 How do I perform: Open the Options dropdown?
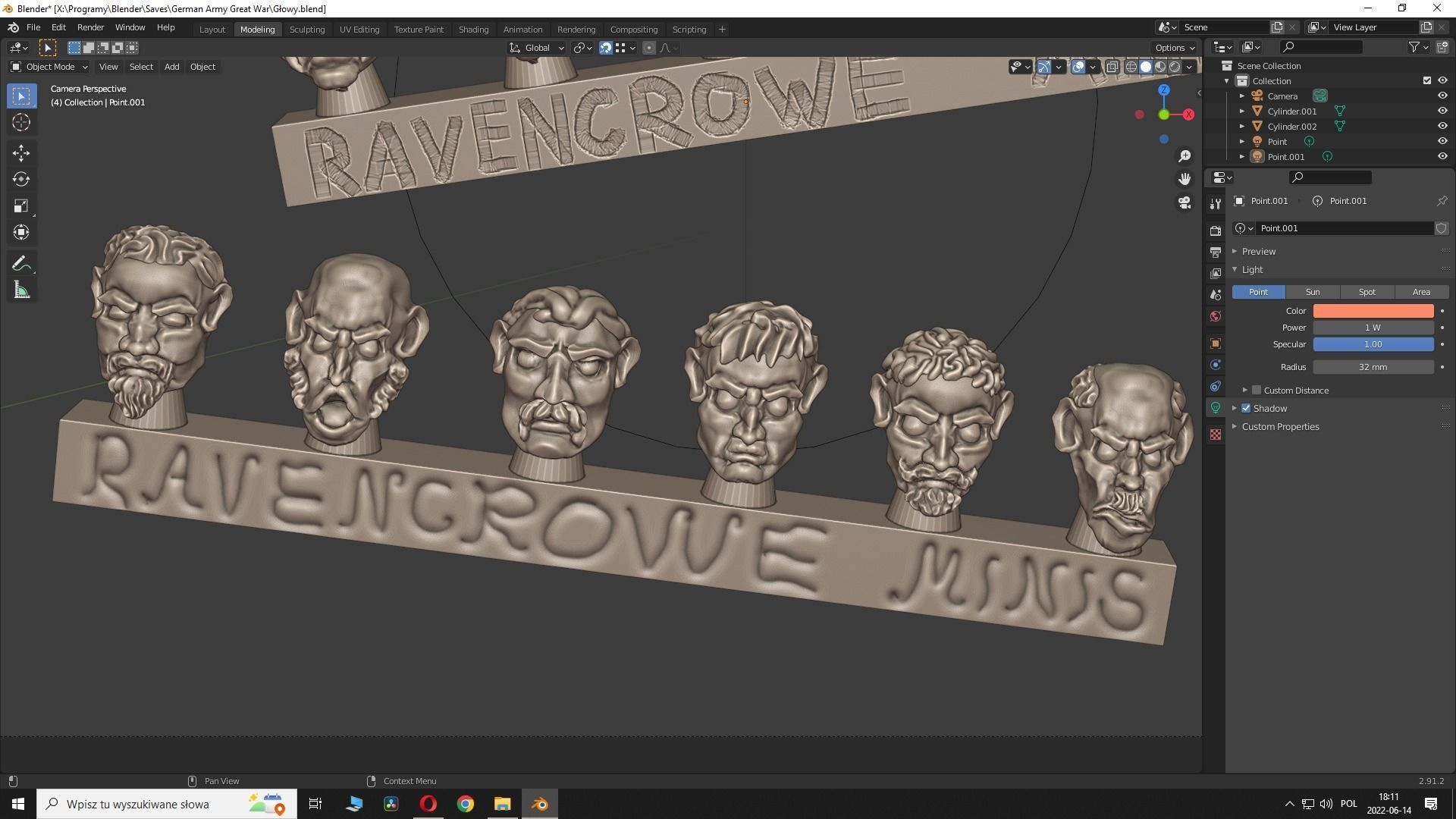(1175, 48)
